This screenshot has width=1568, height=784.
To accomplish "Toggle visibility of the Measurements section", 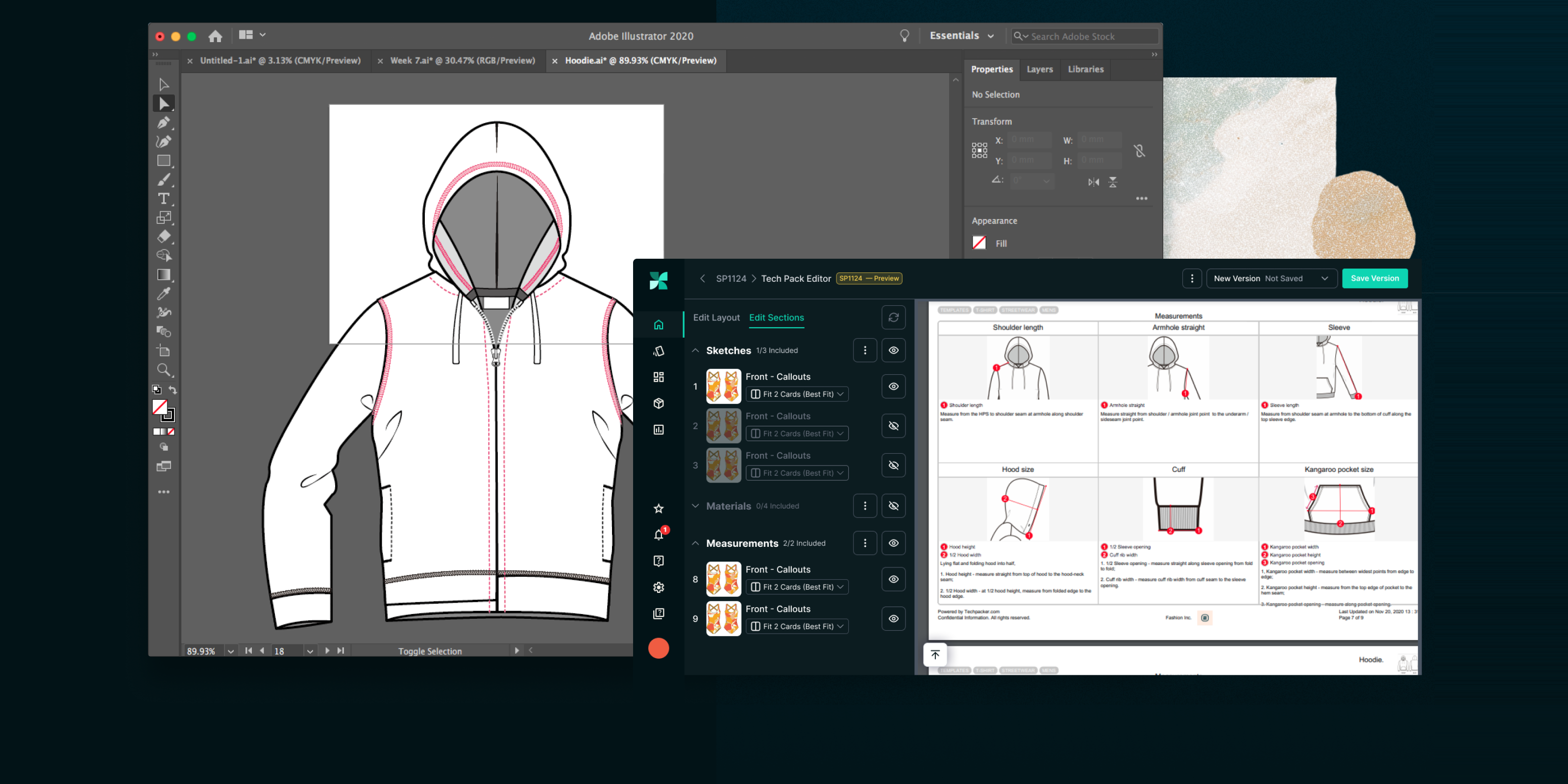I will [x=893, y=542].
